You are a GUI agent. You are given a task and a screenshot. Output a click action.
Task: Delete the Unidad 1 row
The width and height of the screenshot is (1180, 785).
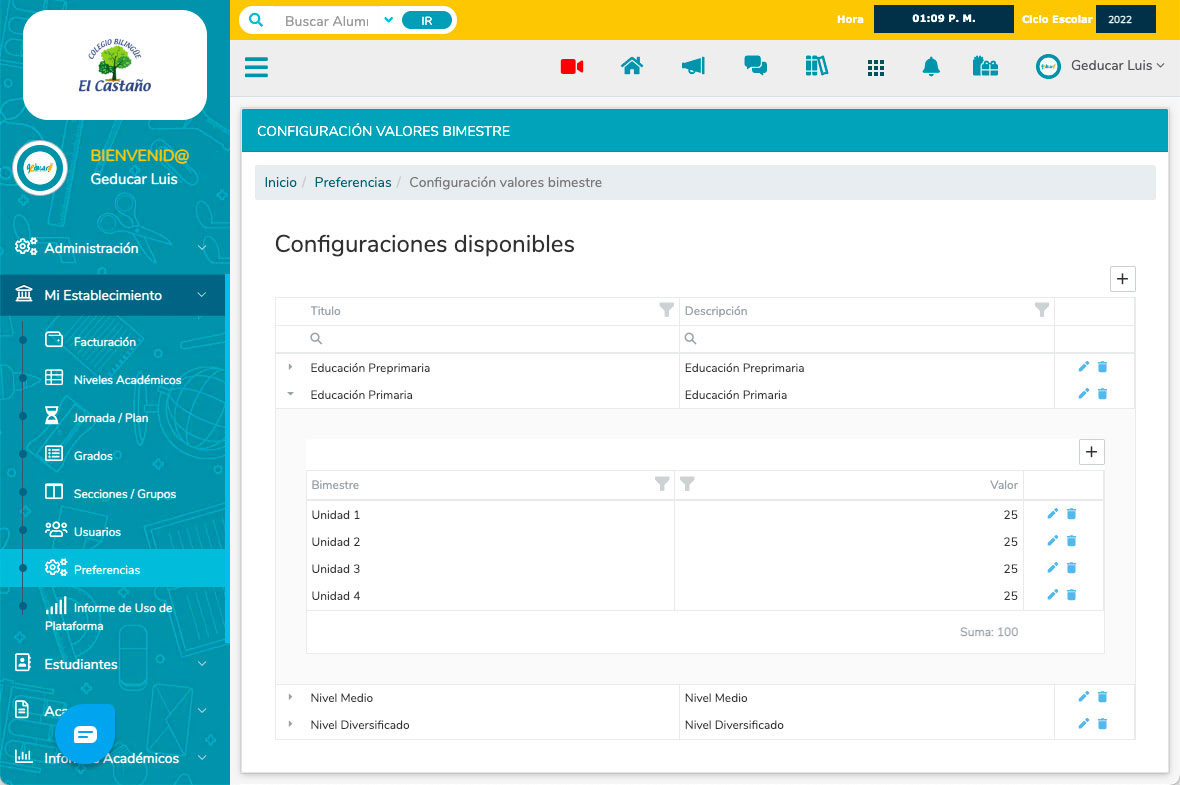click(x=1072, y=514)
